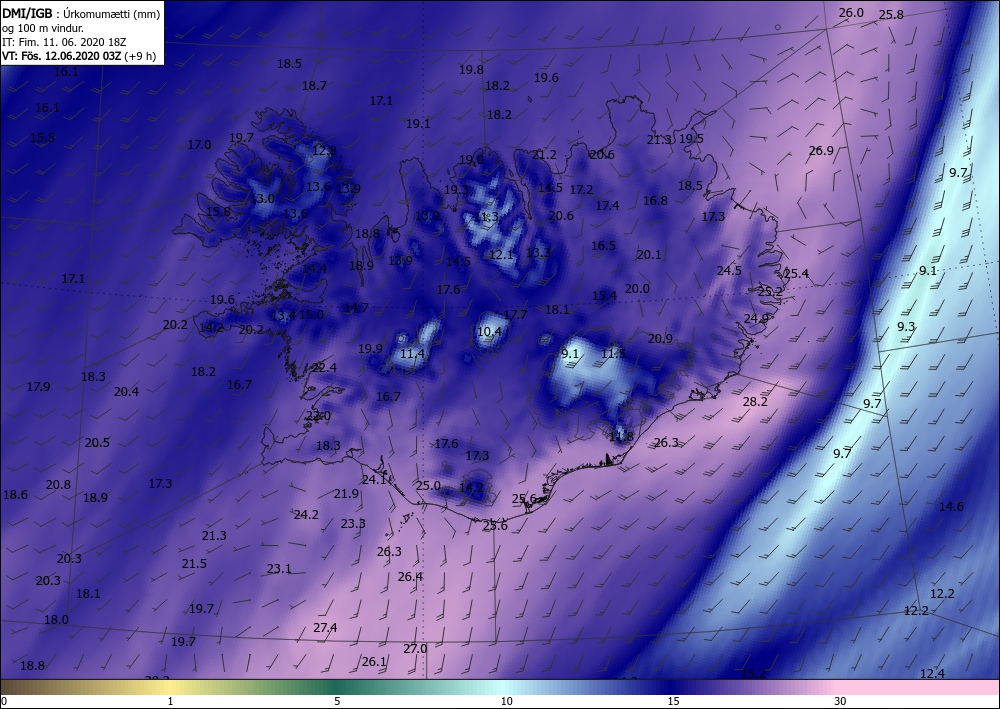The image size is (1000, 709).
Task: Click the map value 15.8
Action: click(x=218, y=212)
